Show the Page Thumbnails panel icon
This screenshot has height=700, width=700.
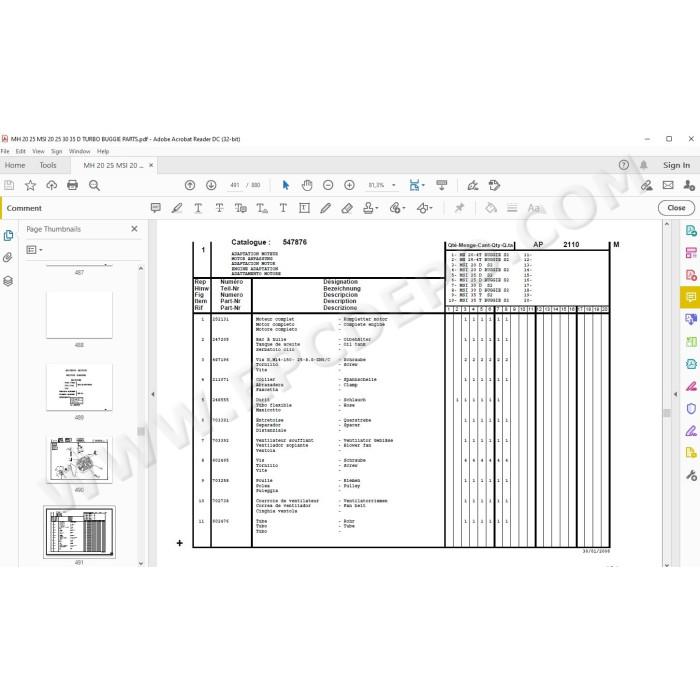[8, 235]
